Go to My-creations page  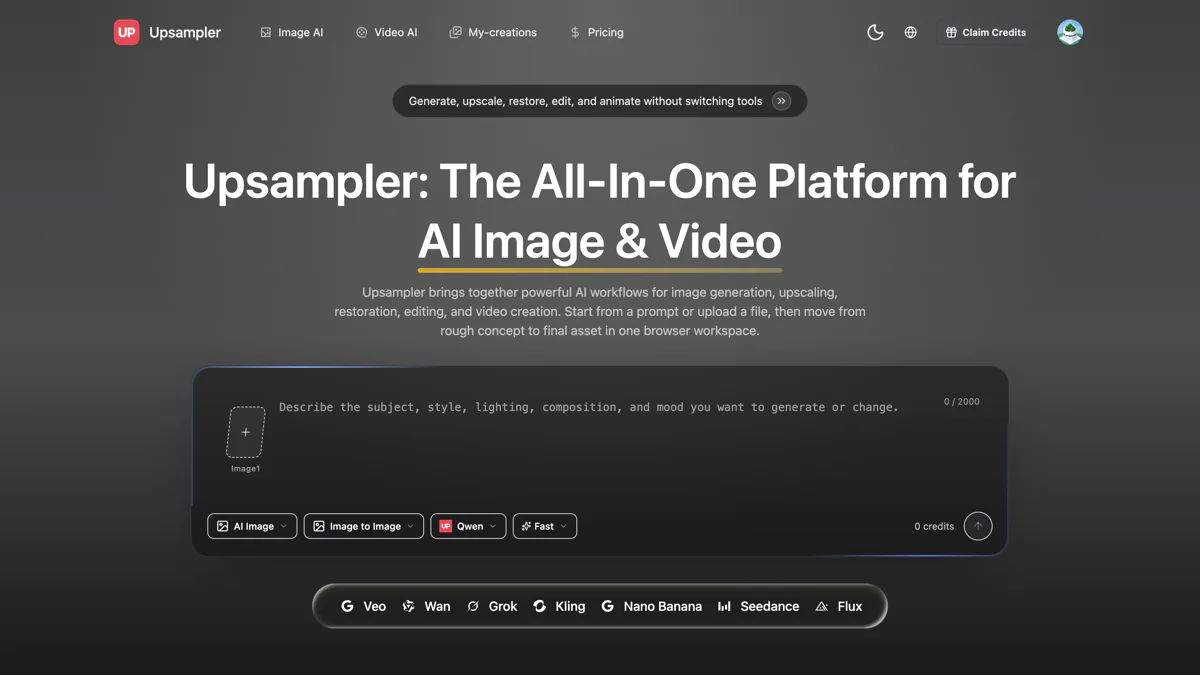pyautogui.click(x=493, y=32)
